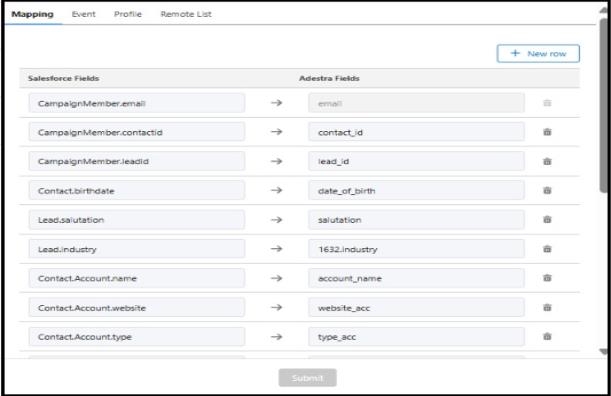Edit the Contact.Account.website Salesforce field

(x=137, y=308)
